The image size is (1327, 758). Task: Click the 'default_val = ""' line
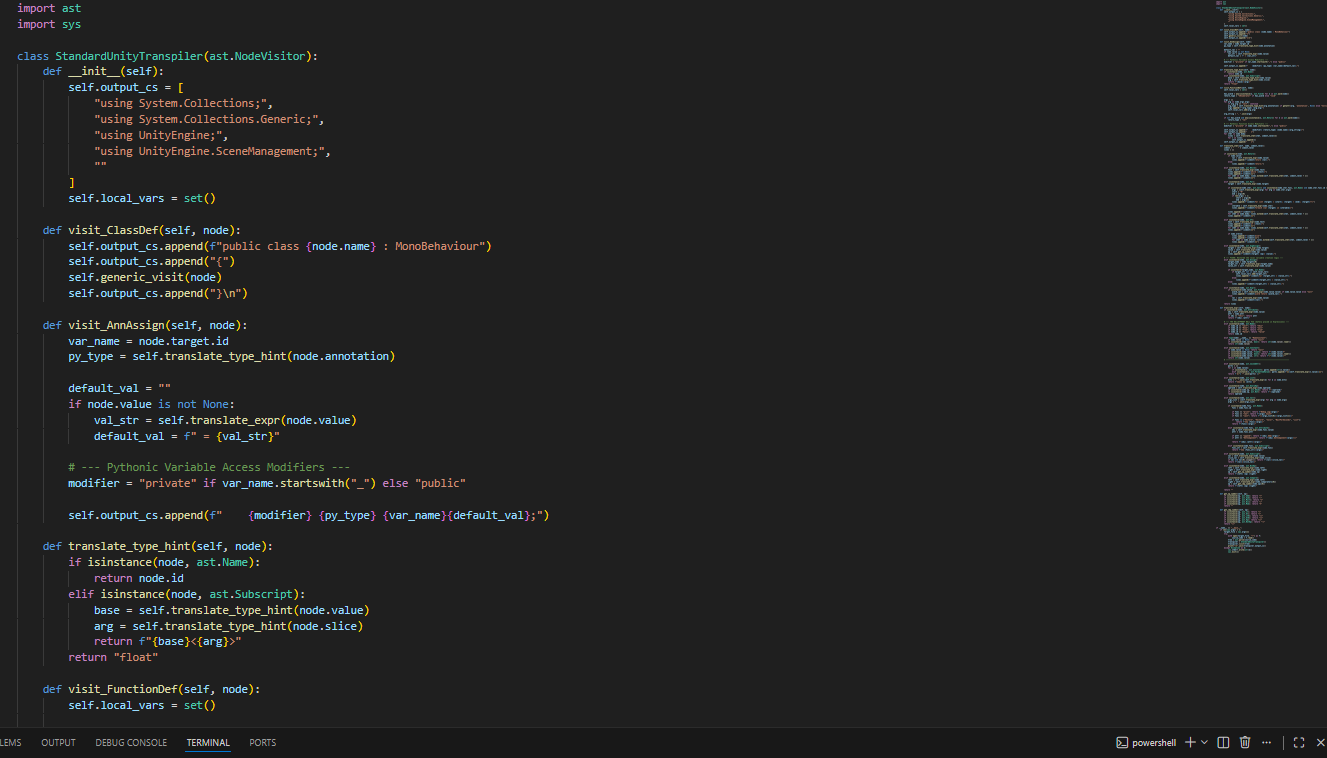point(119,388)
